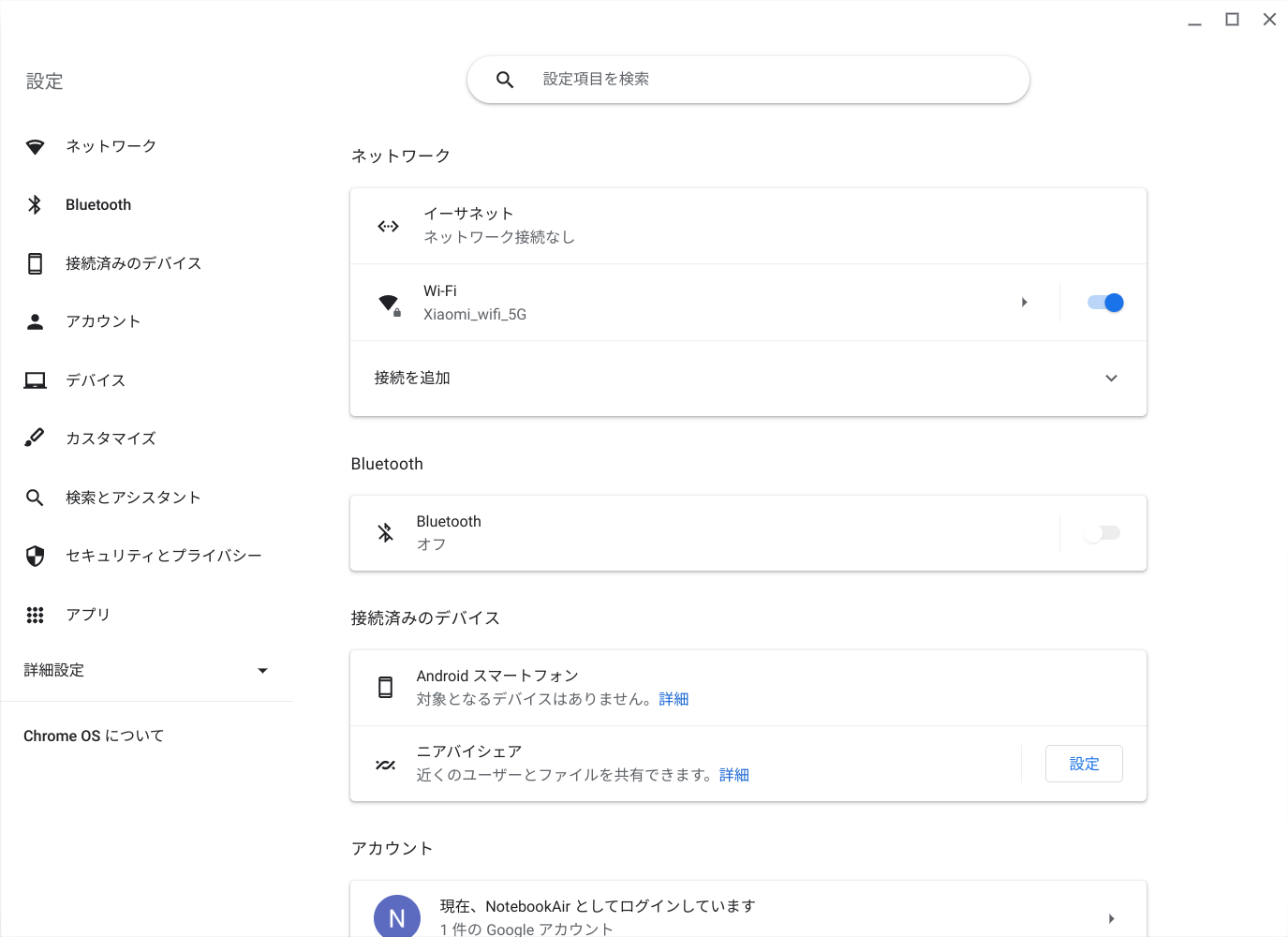Screen dimensions: 1288x937
Task: Click the person icon beside アカウント
Action: click(35, 322)
